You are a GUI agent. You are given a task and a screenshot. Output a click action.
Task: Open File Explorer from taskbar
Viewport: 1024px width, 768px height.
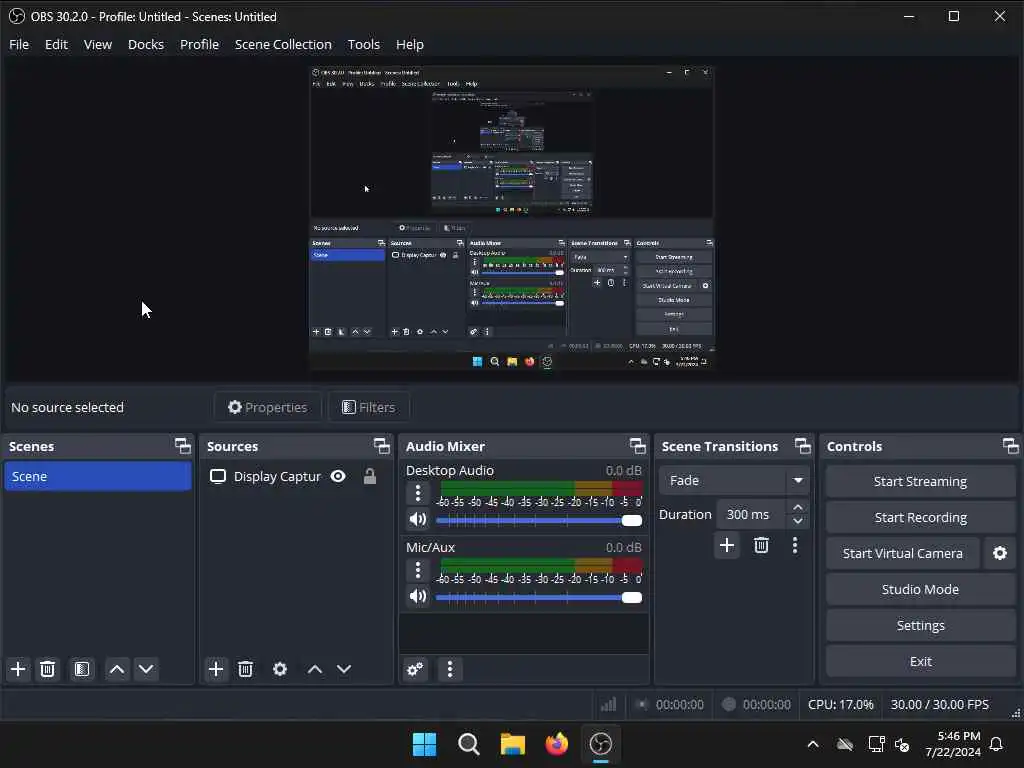[513, 744]
